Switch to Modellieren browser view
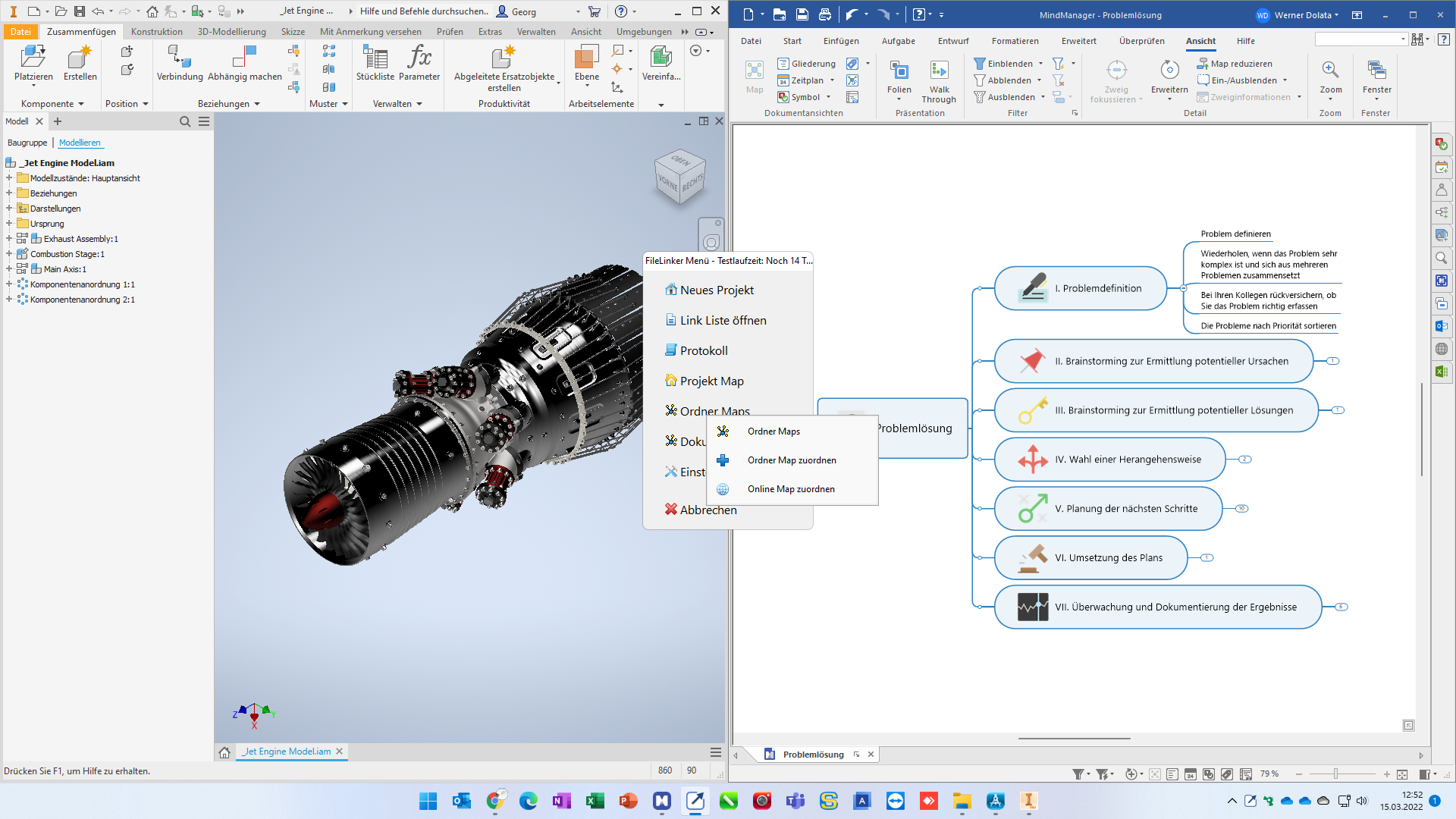The height and width of the screenshot is (819, 1456). click(80, 143)
